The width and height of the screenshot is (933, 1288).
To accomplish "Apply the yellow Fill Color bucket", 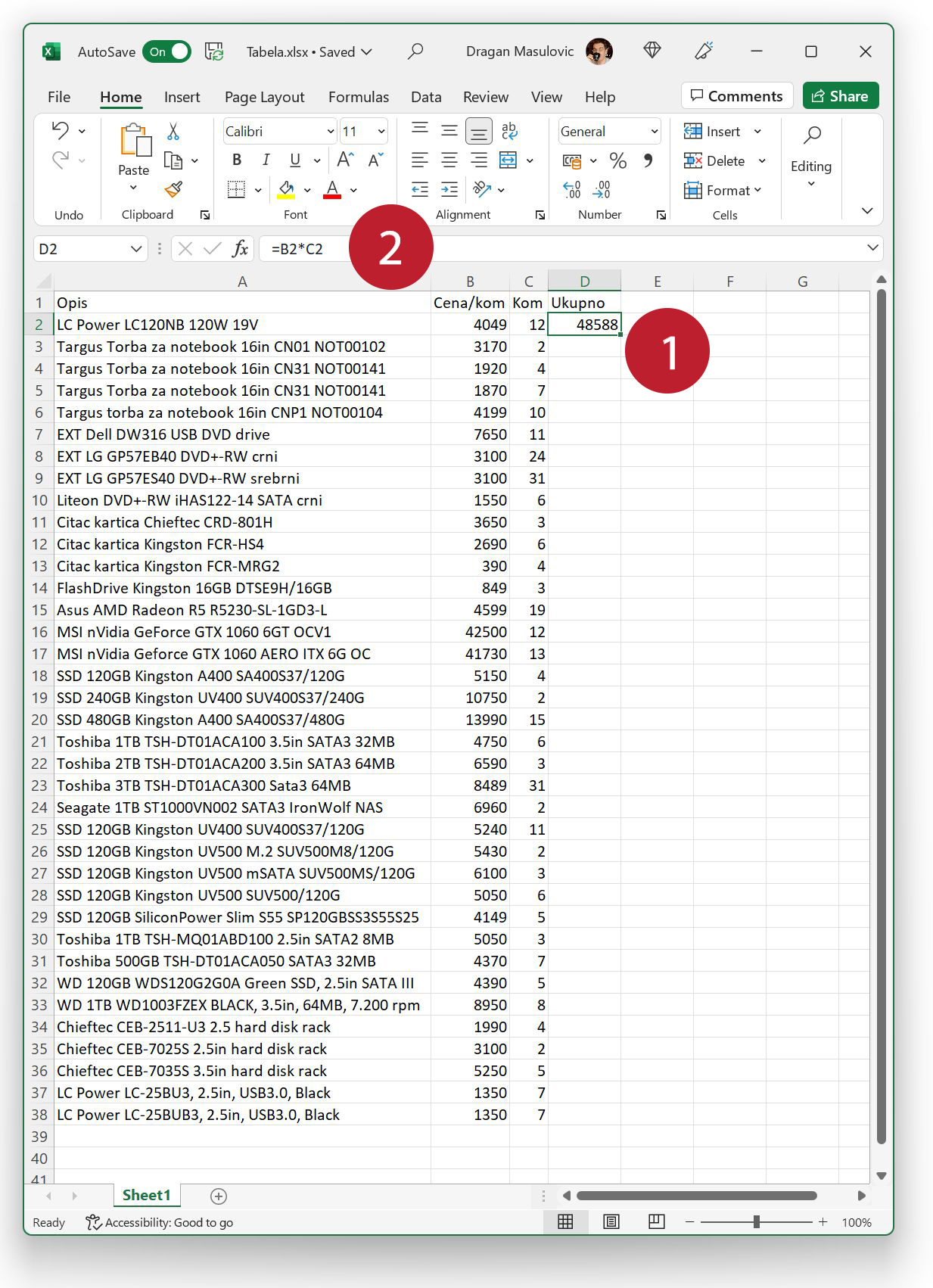I will [286, 189].
